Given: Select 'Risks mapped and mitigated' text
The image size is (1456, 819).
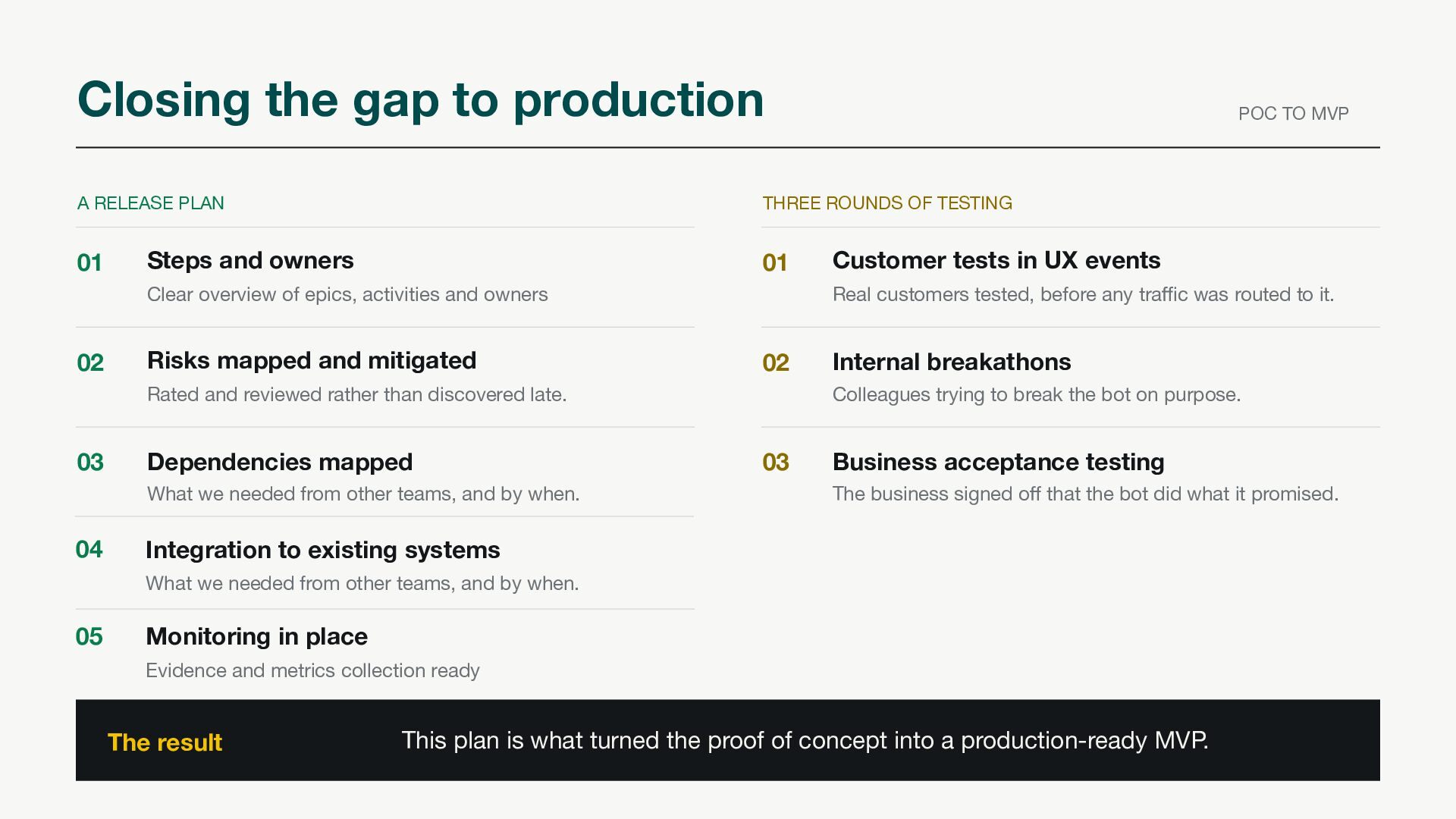Looking at the screenshot, I should point(312,360).
